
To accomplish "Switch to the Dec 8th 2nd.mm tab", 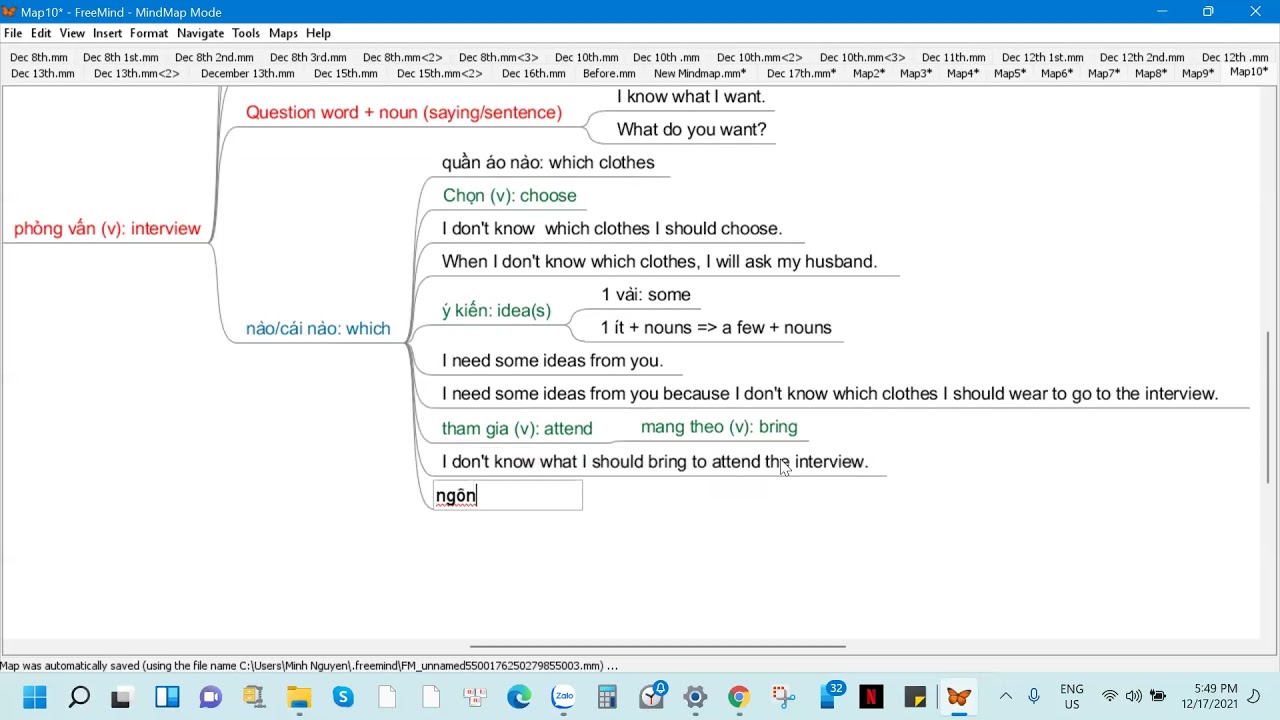I will pyautogui.click(x=214, y=57).
